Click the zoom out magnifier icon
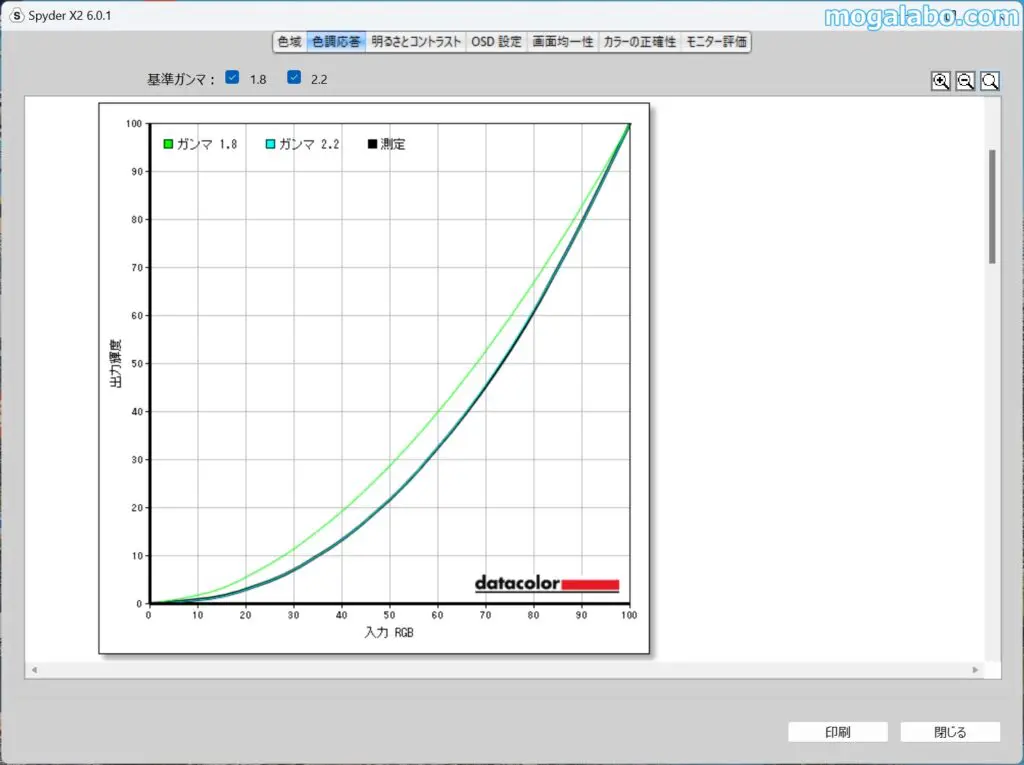The width and height of the screenshot is (1024, 765). [965, 82]
